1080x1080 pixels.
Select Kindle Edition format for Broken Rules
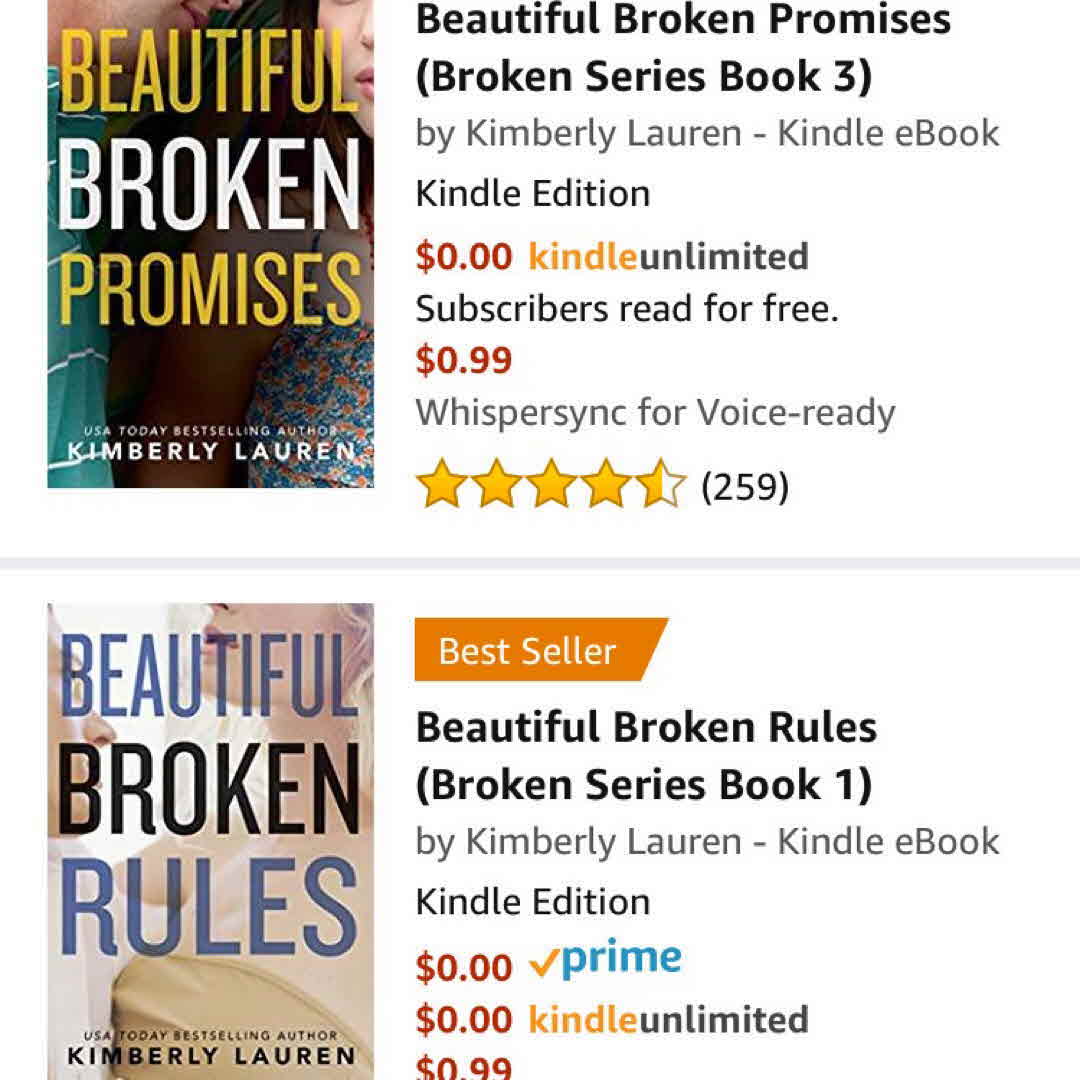(x=533, y=901)
